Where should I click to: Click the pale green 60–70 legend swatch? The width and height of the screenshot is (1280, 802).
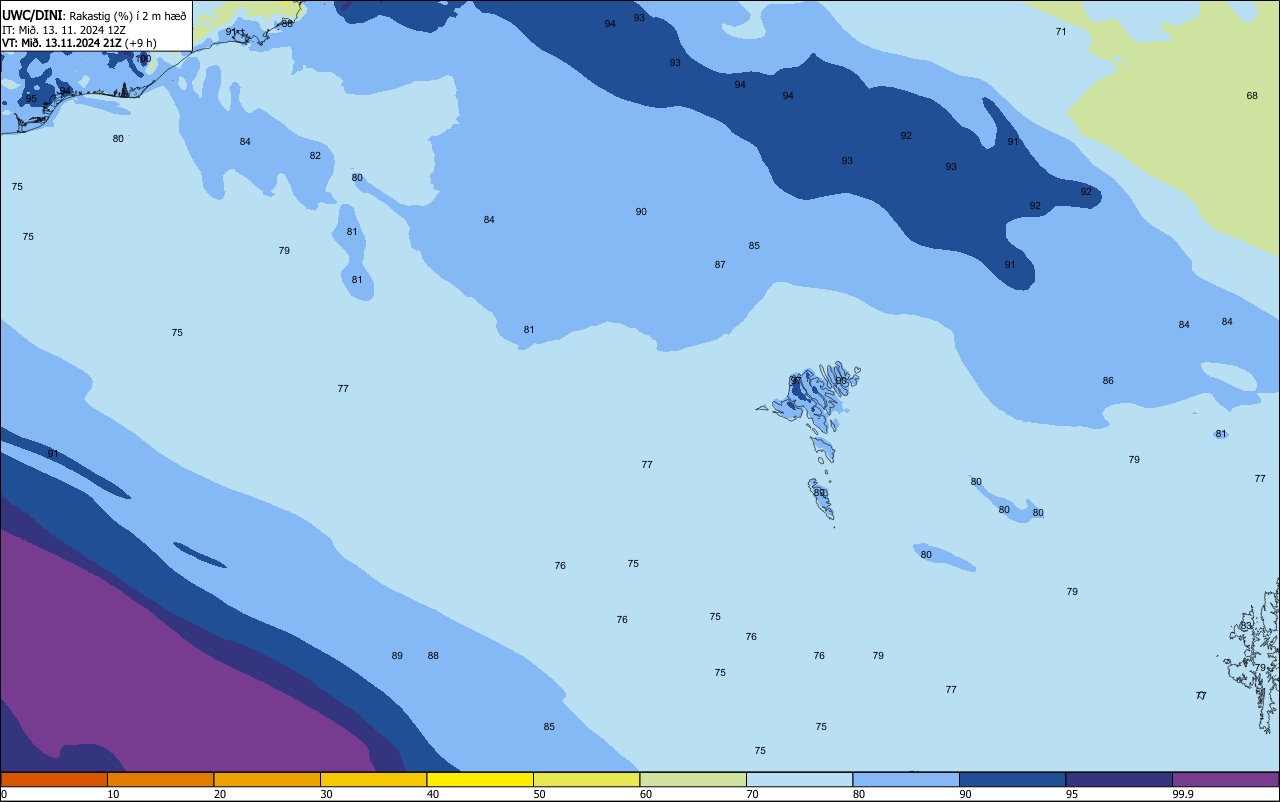point(693,779)
